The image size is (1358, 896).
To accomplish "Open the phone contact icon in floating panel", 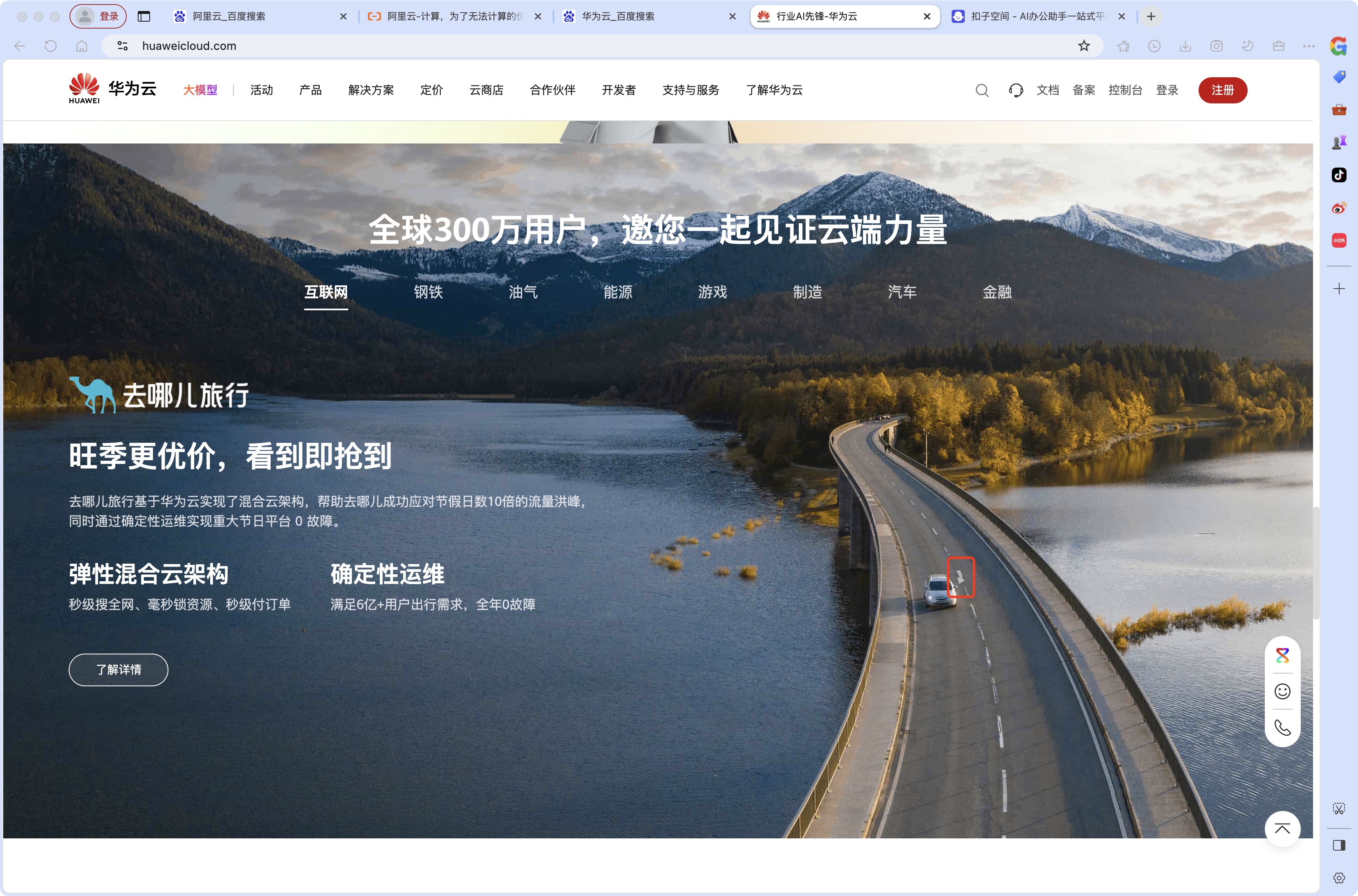I will pos(1282,728).
